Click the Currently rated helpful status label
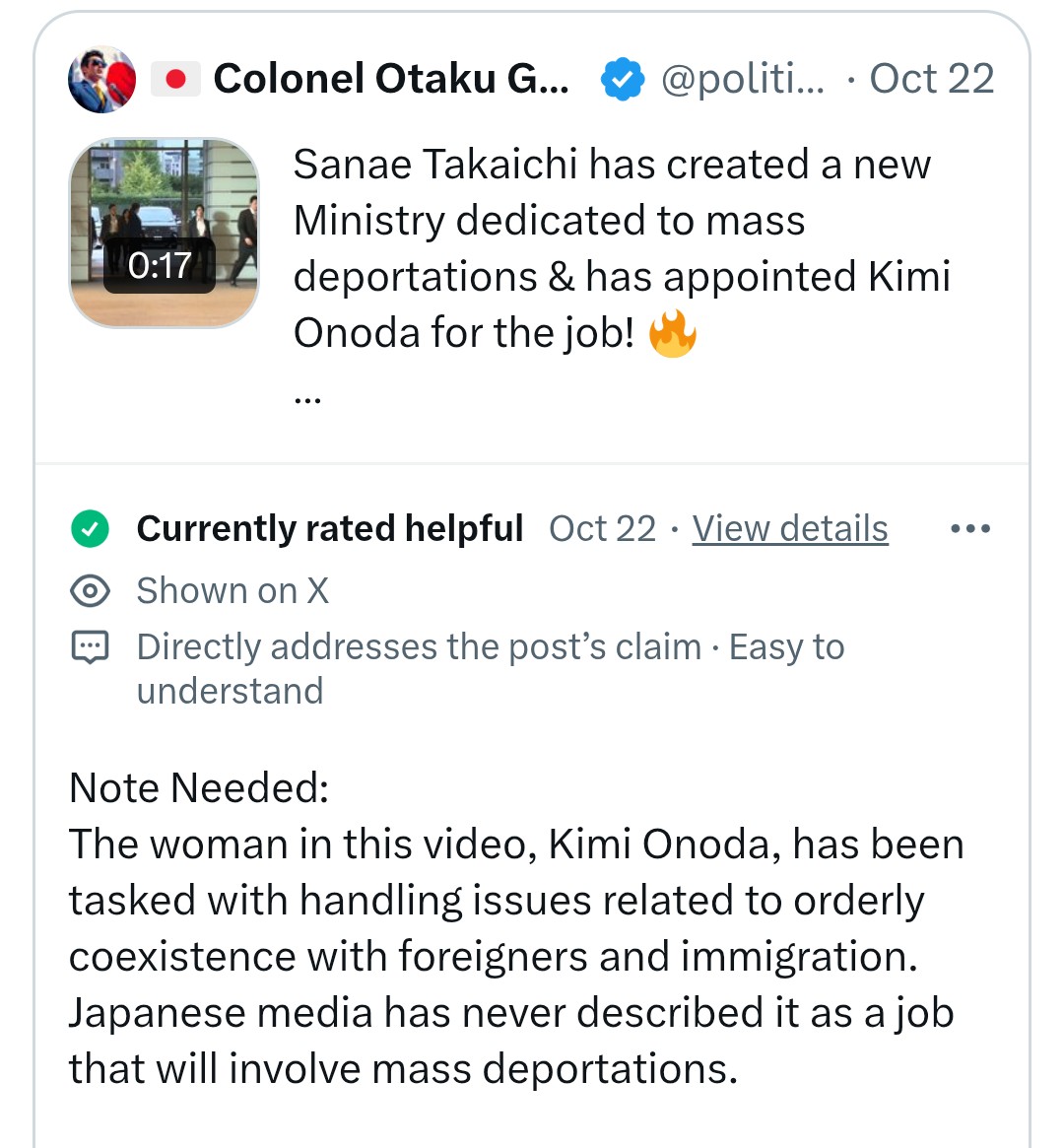1064x1148 pixels. tap(329, 528)
